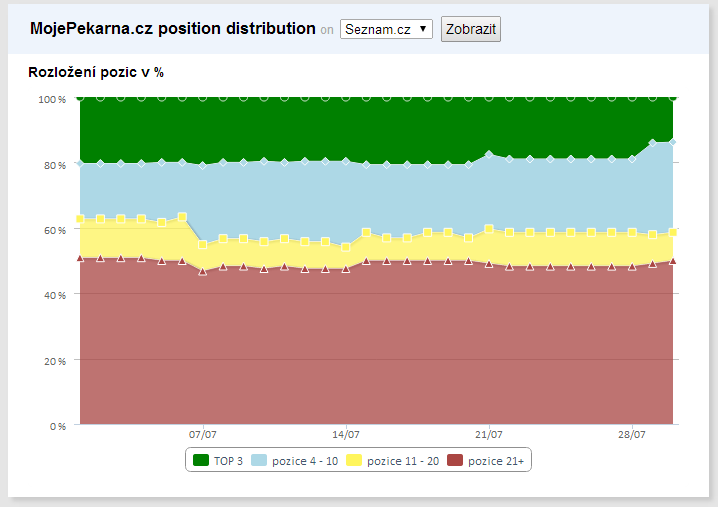Click the 60 % y-axis label
Screen dimensions: 718x507
pos(54,230)
